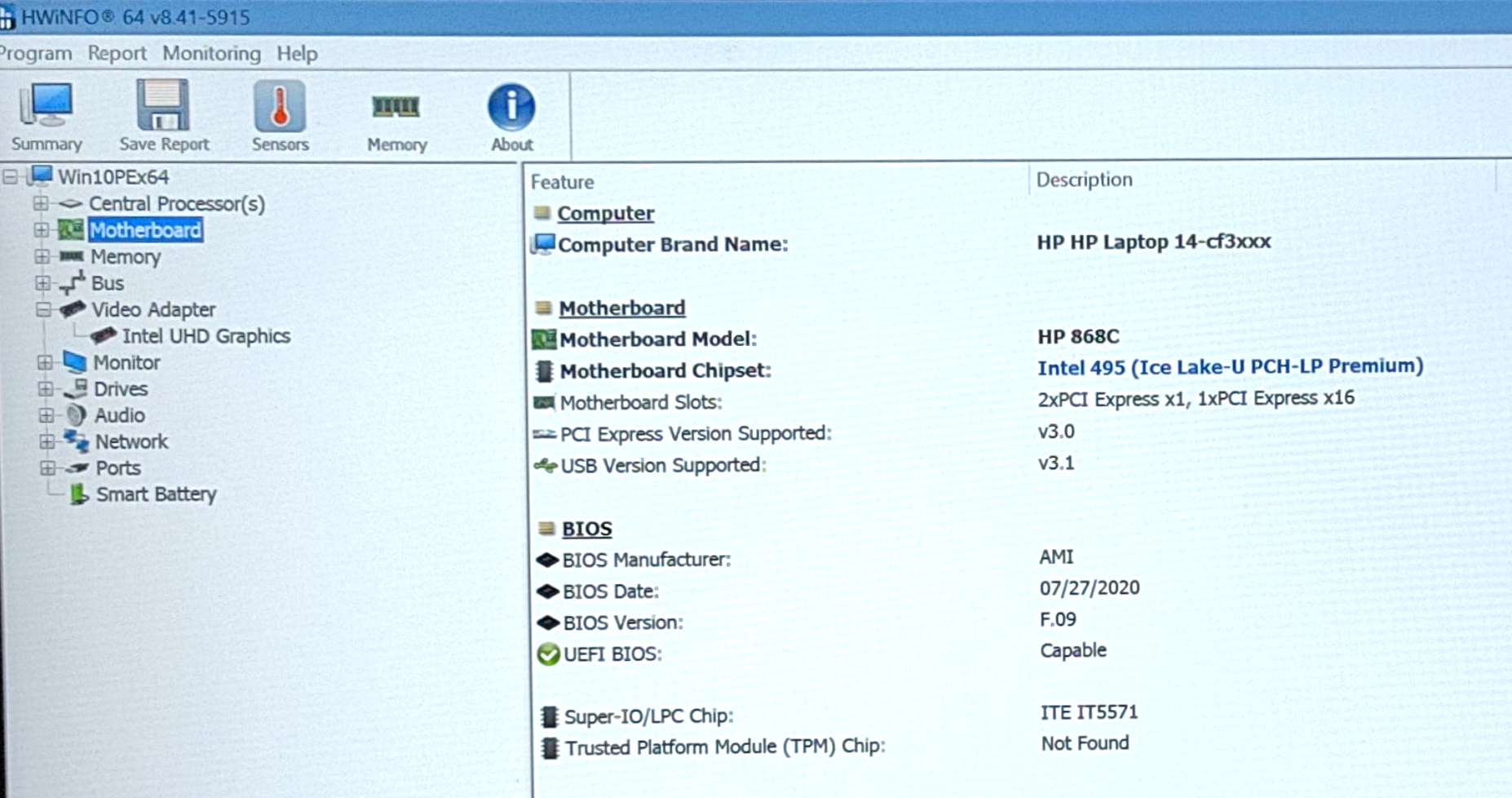
Task: Expand the Ports tree node
Action: tap(48, 468)
